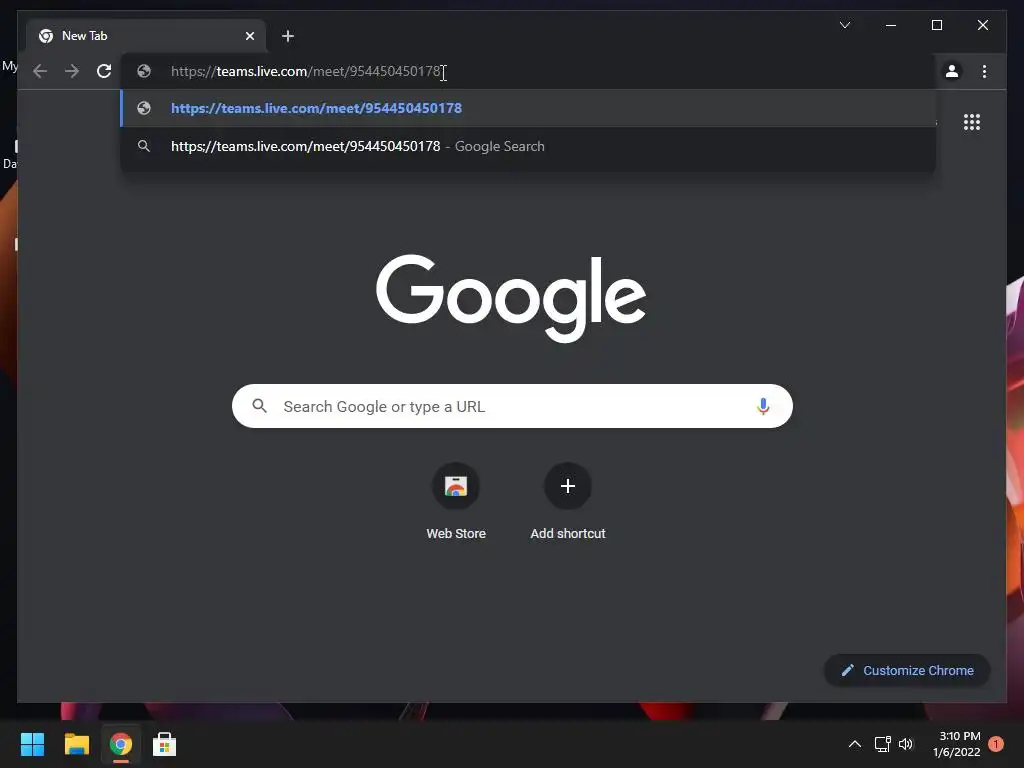Open Microsoft Store from the taskbar
1024x768 pixels.
(x=165, y=744)
